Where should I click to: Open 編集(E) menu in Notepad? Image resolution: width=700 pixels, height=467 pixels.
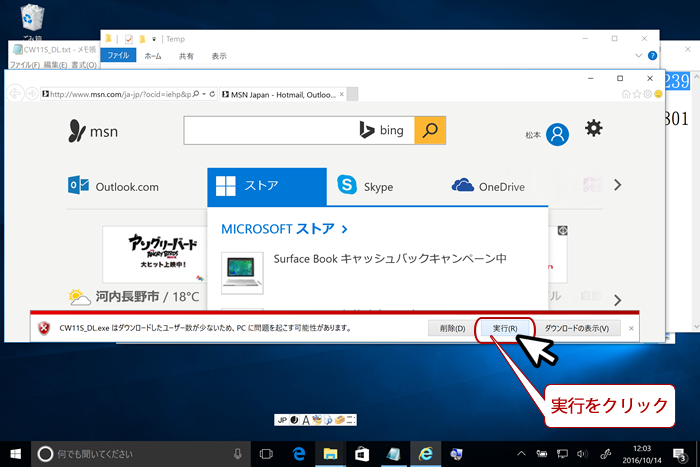(55, 65)
